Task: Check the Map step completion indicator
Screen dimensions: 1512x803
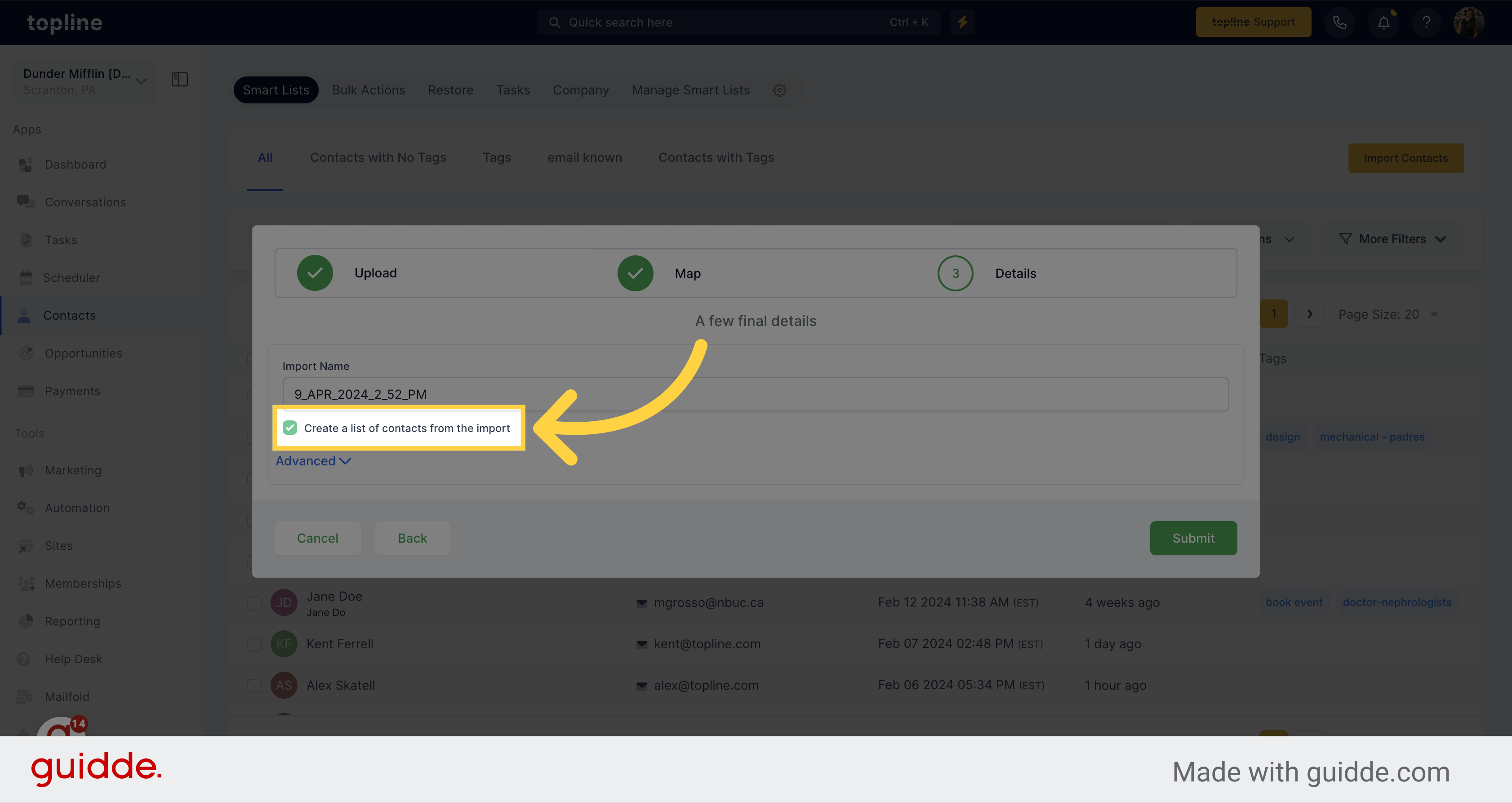Action: 636,272
